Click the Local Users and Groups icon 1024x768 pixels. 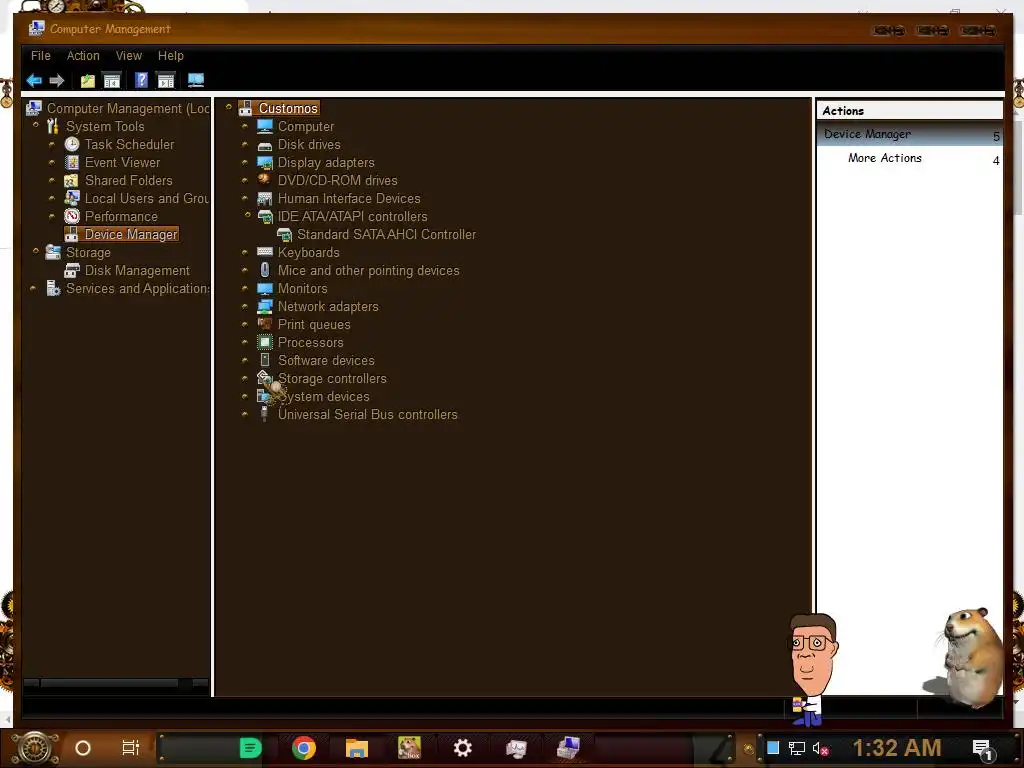pyautogui.click(x=72, y=199)
